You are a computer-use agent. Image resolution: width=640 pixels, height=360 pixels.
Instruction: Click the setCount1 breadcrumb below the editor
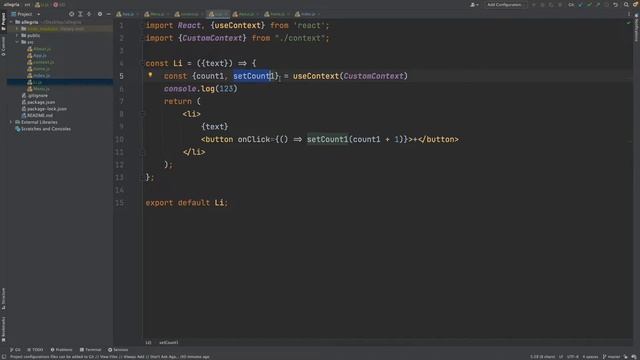[x=169, y=342]
